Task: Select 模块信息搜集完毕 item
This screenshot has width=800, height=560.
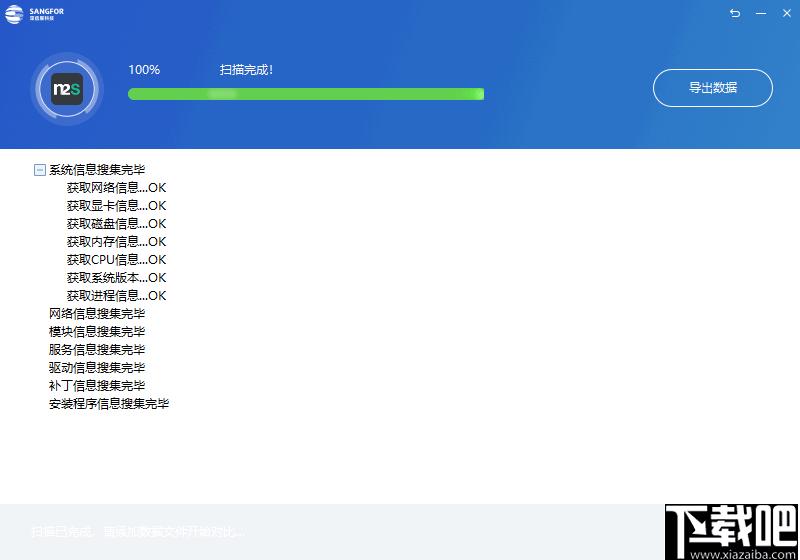Action: click(x=97, y=332)
